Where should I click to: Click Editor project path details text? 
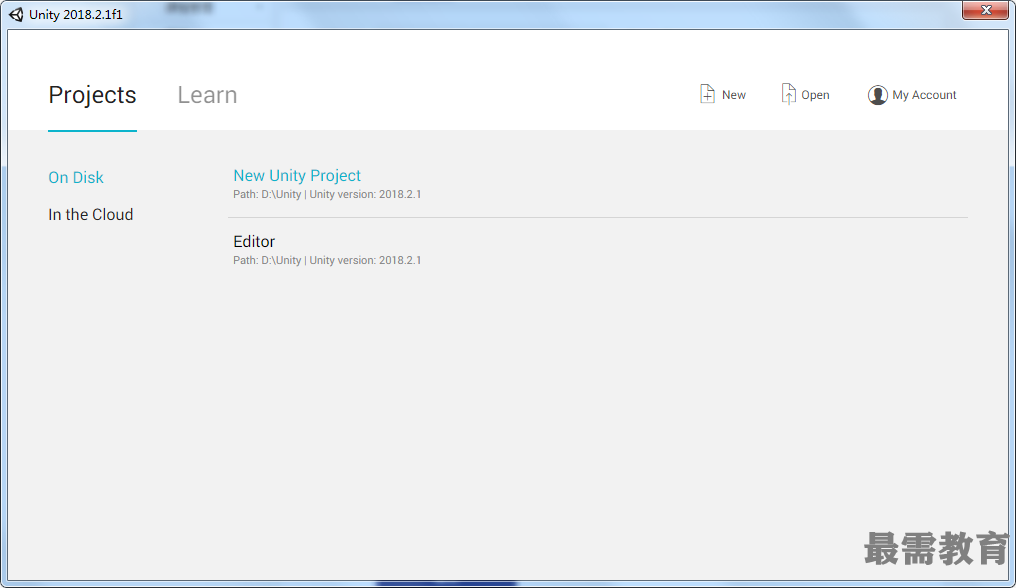(327, 261)
